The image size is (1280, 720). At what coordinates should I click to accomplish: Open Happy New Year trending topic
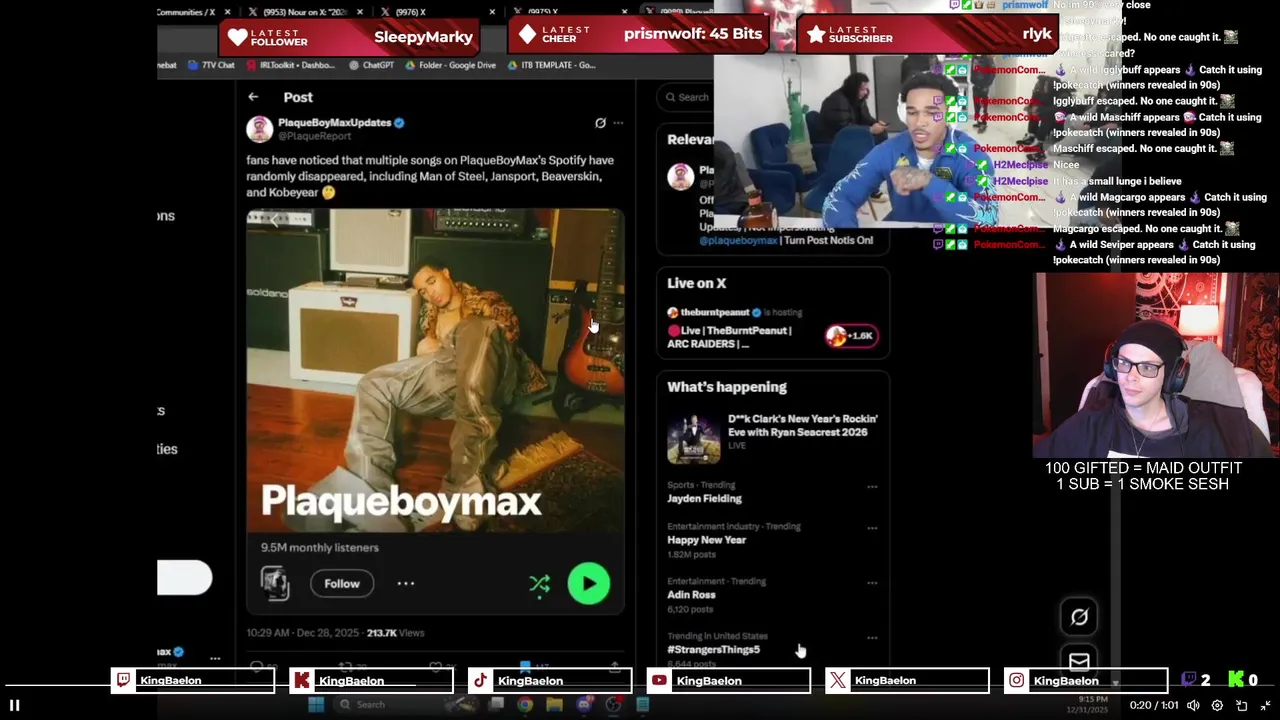point(707,540)
